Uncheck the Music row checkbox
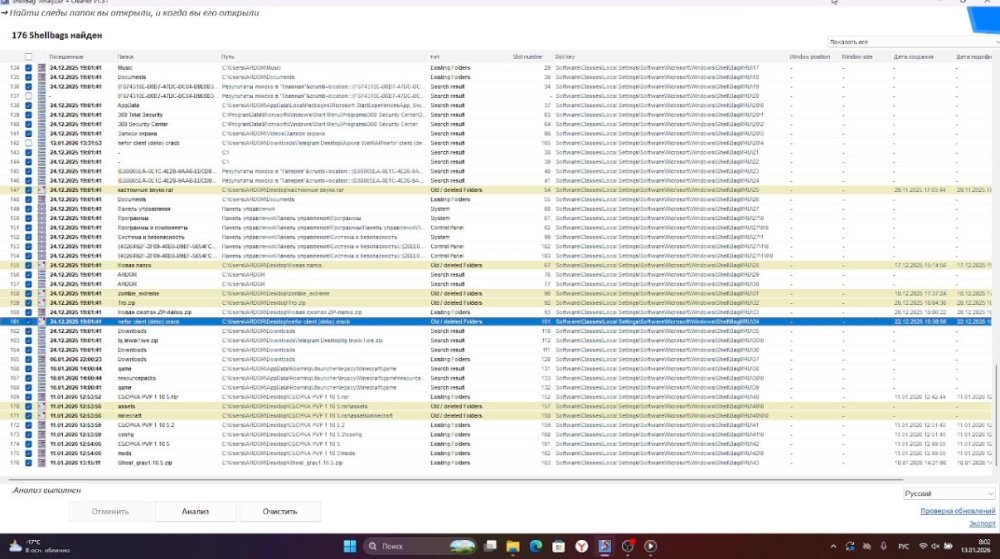This screenshot has width=1000, height=559. tap(29, 68)
